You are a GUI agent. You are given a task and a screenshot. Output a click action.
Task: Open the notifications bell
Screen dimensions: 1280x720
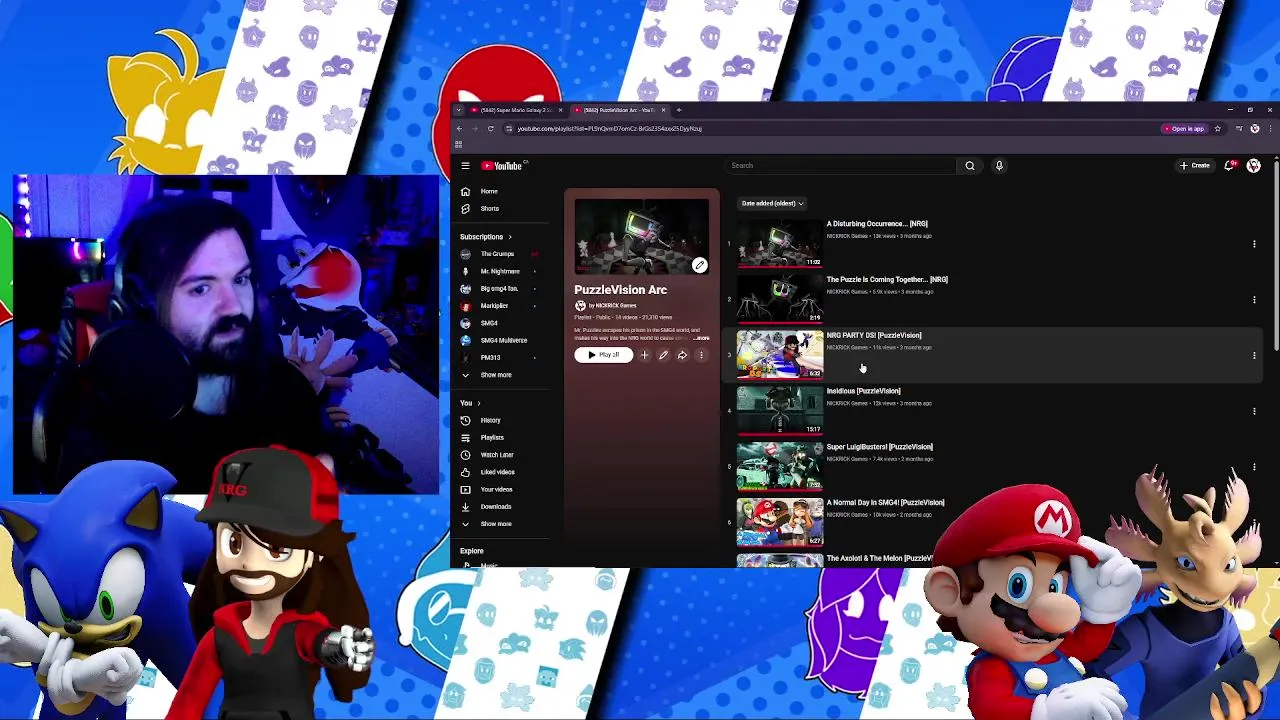1229,166
